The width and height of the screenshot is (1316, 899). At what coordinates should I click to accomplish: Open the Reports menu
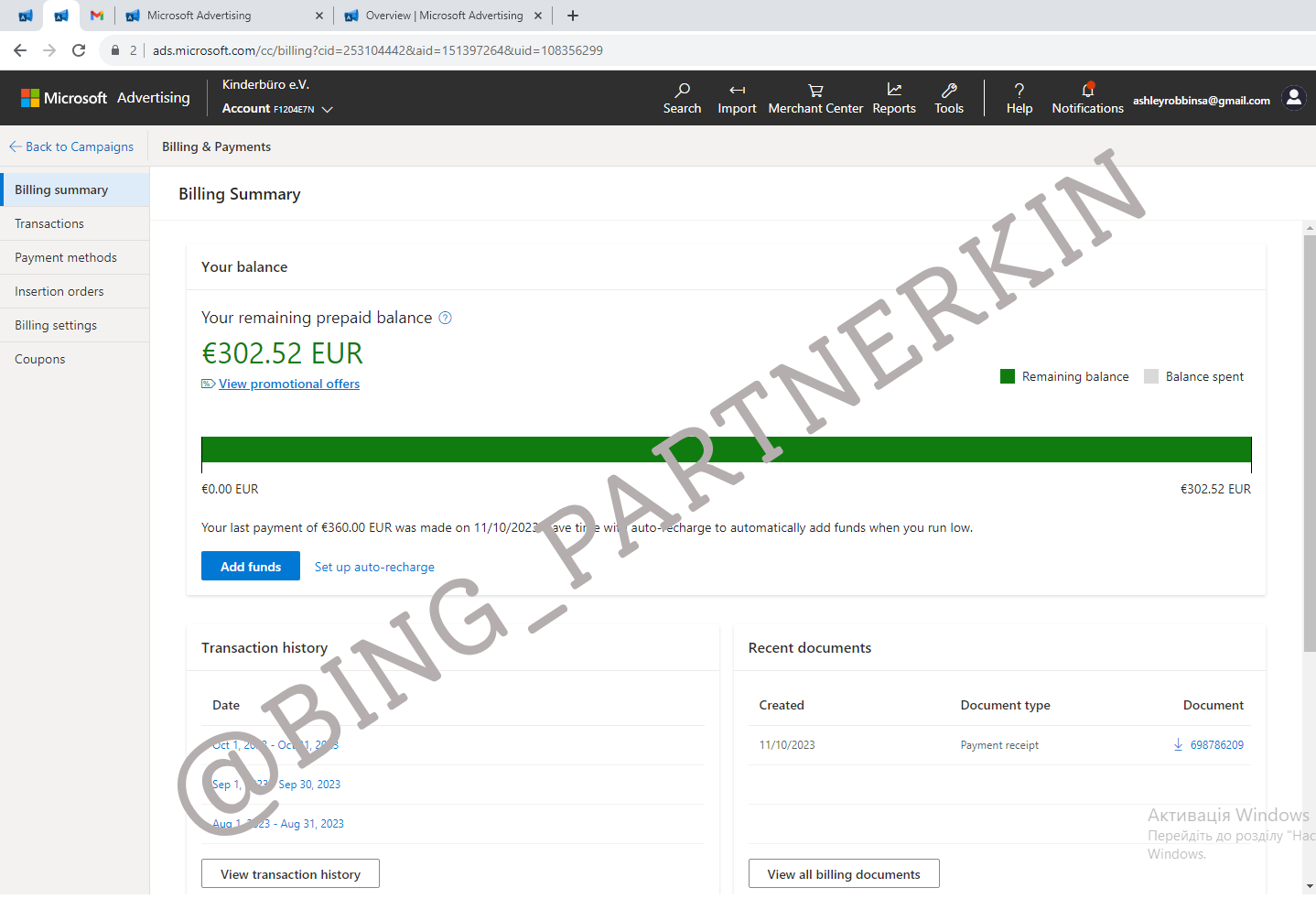[894, 98]
